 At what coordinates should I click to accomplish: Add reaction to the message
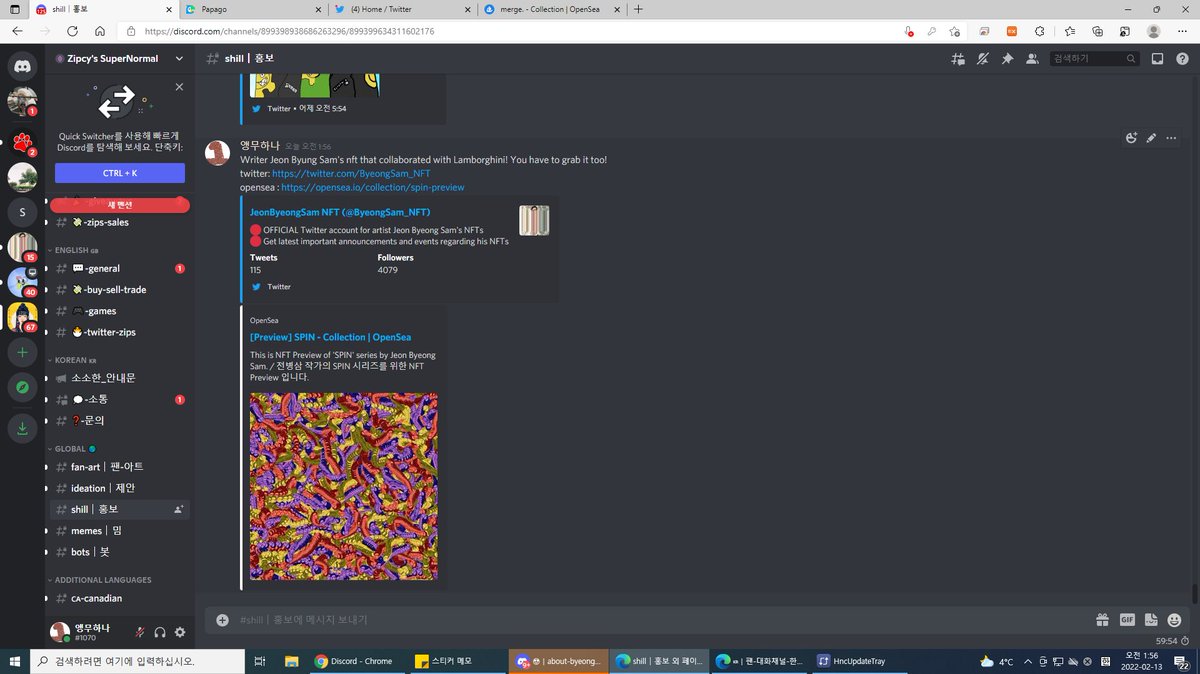tap(1131, 138)
